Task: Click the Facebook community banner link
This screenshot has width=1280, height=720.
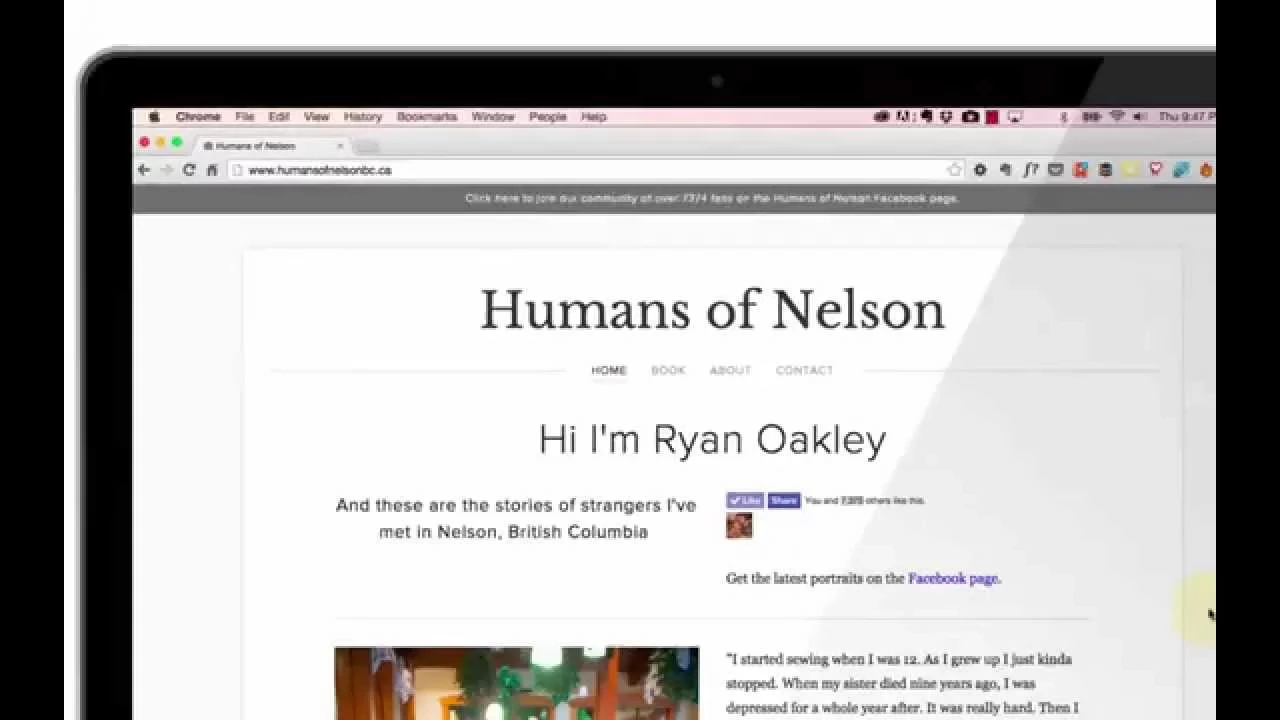Action: (x=712, y=198)
